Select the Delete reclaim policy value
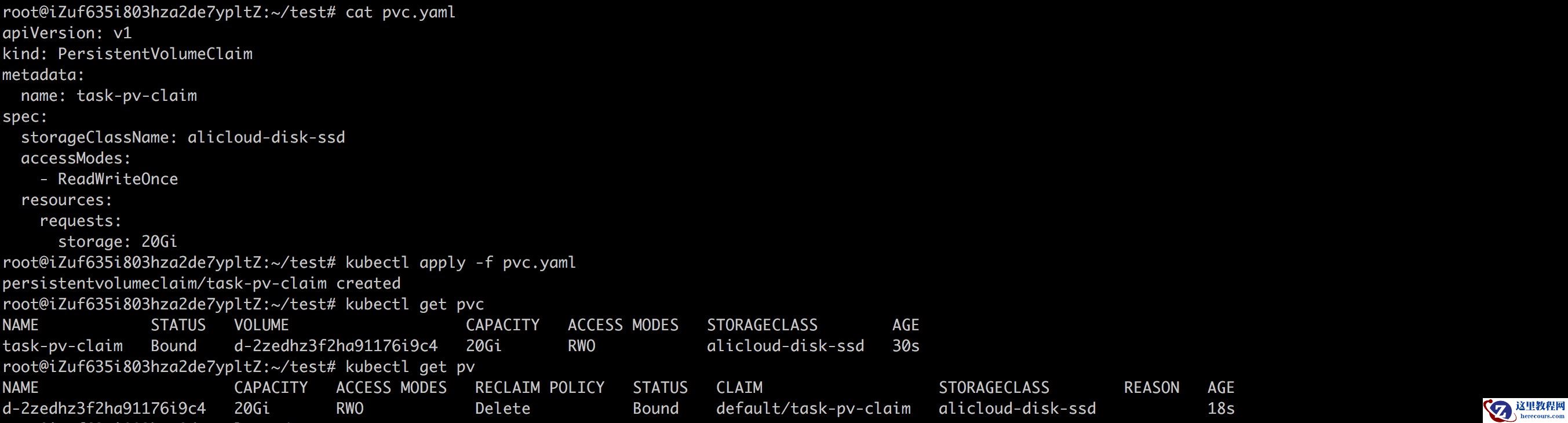Image resolution: width=1568 pixels, height=423 pixels. pyautogui.click(x=502, y=409)
